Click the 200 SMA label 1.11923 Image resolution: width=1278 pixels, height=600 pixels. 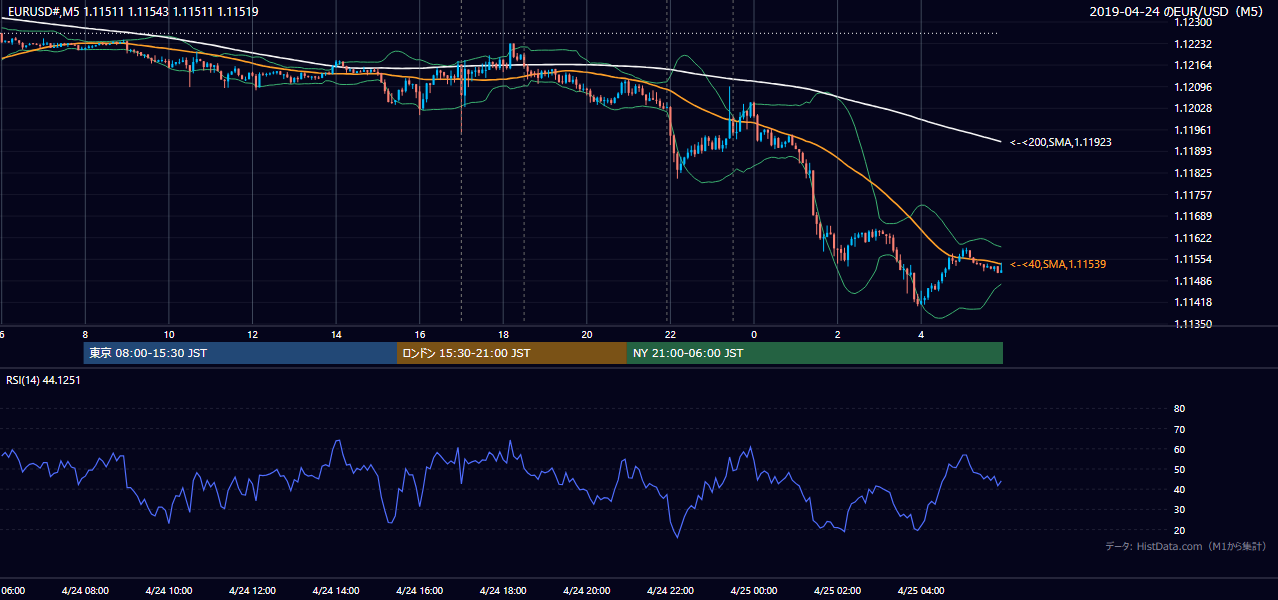[x=1061, y=142]
